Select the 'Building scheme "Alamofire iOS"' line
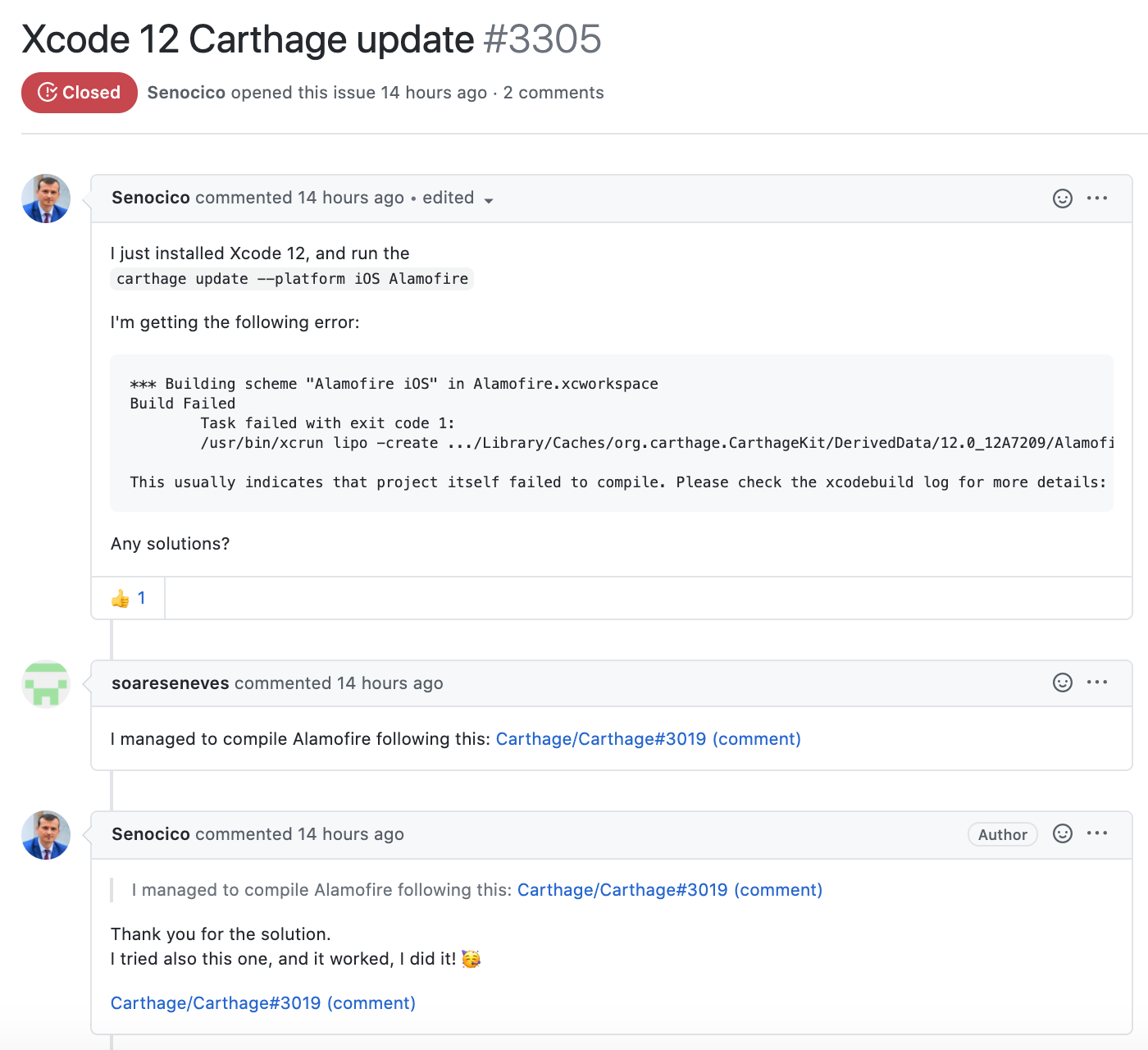The height and width of the screenshot is (1050, 1148). (394, 384)
